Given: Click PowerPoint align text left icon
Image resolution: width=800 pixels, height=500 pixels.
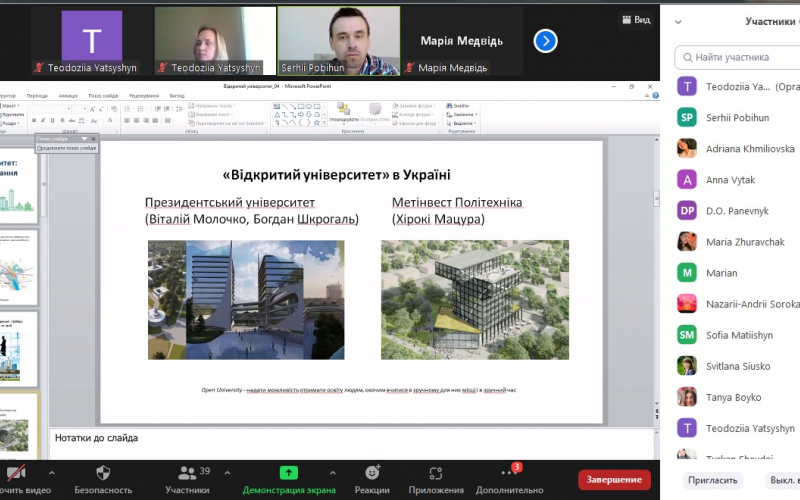Looking at the screenshot, I should click(x=127, y=120).
